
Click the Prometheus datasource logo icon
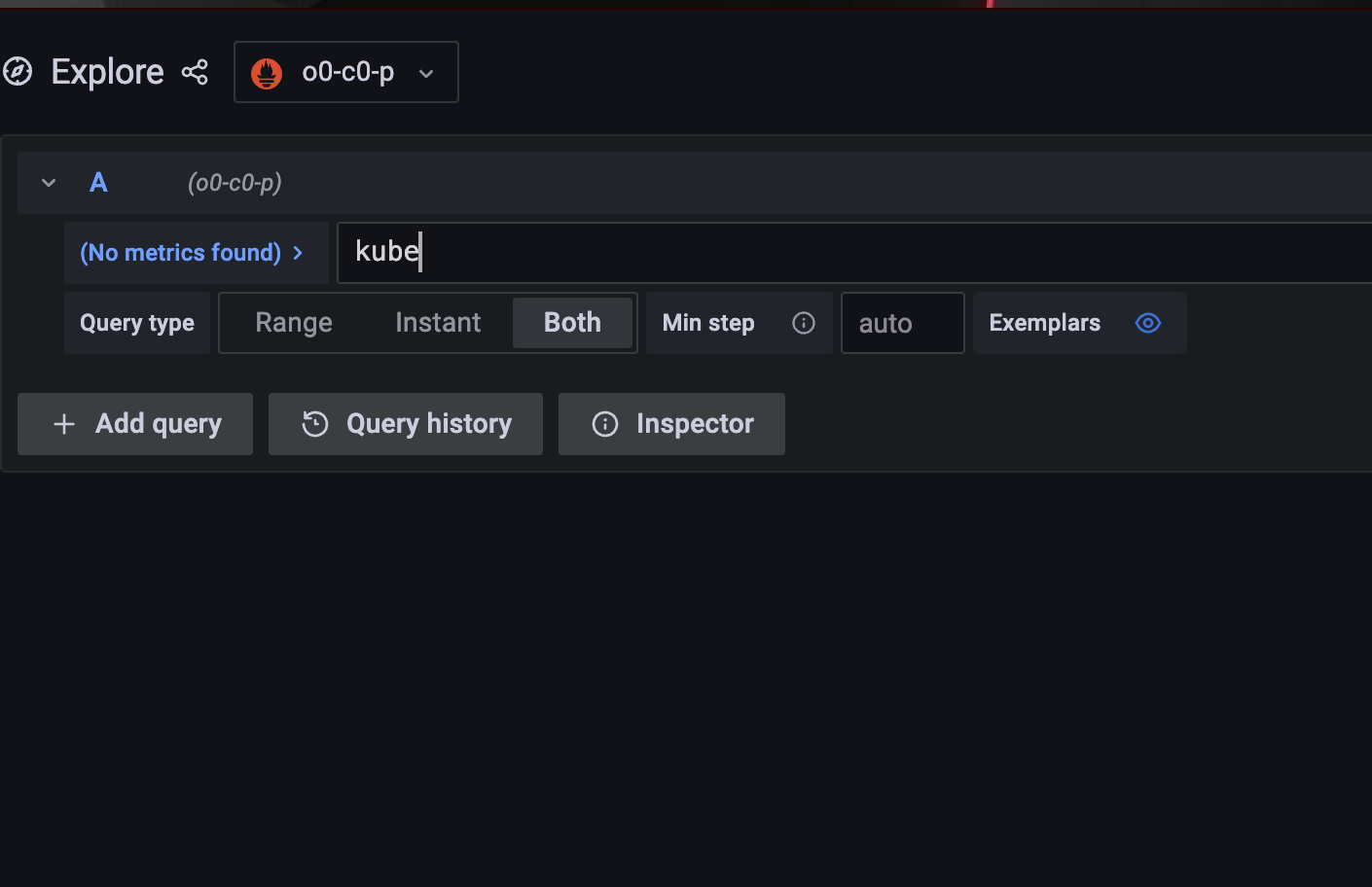coord(267,72)
